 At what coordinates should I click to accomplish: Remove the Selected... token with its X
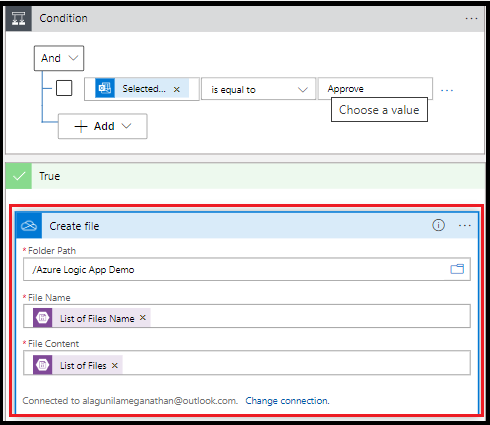(x=177, y=89)
